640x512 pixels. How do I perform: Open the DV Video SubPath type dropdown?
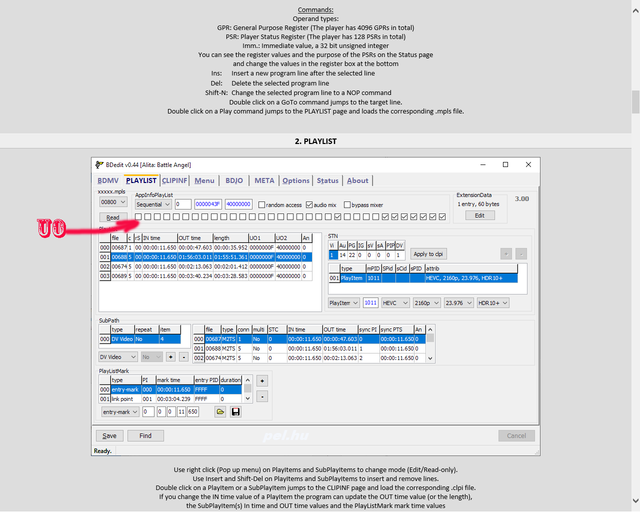(118, 357)
